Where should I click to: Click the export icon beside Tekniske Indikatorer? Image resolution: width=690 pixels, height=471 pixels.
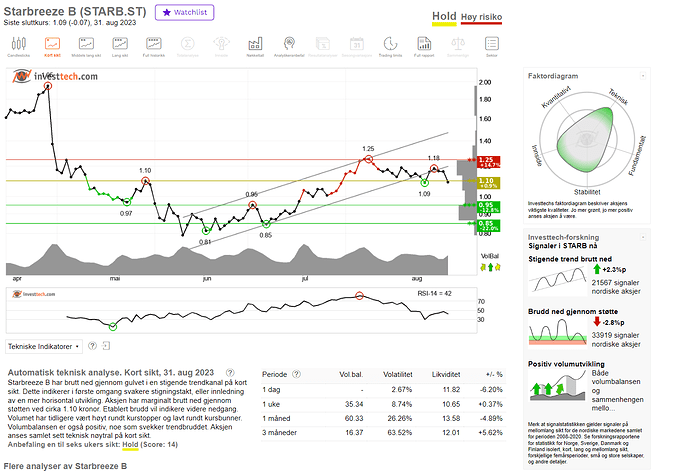tap(106, 346)
